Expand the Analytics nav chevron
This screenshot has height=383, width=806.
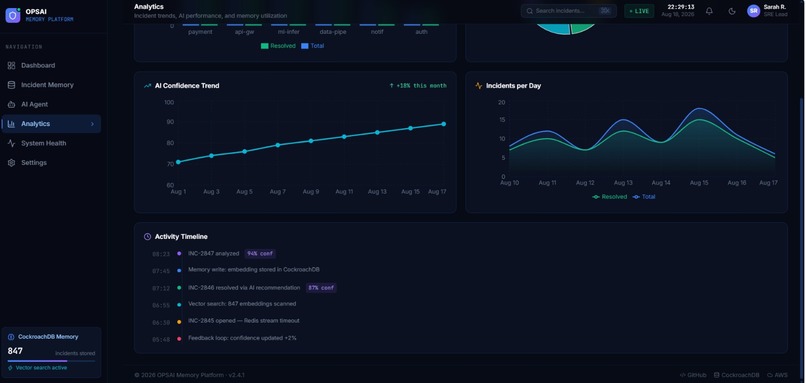(x=93, y=124)
